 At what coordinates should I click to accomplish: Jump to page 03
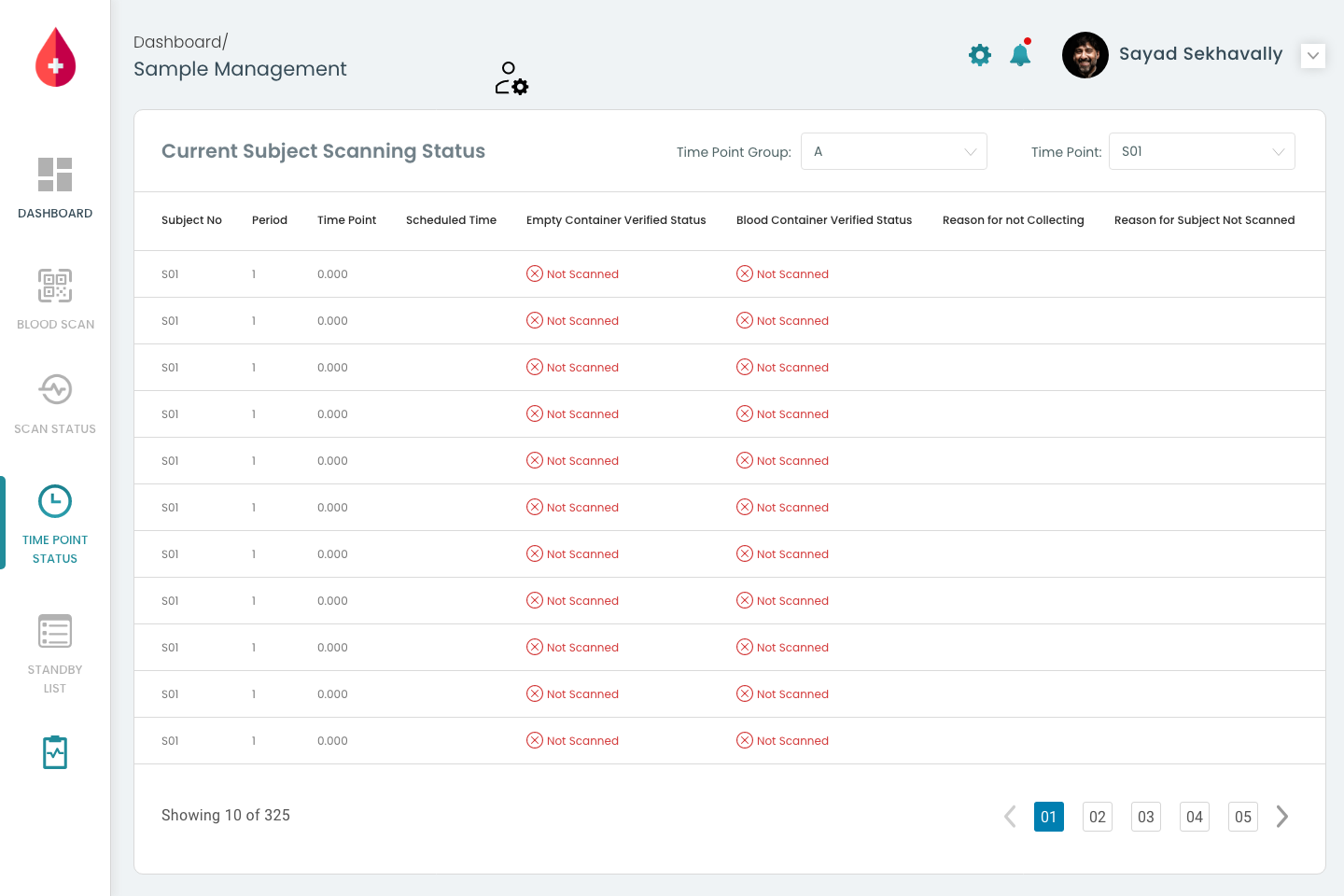point(1146,817)
